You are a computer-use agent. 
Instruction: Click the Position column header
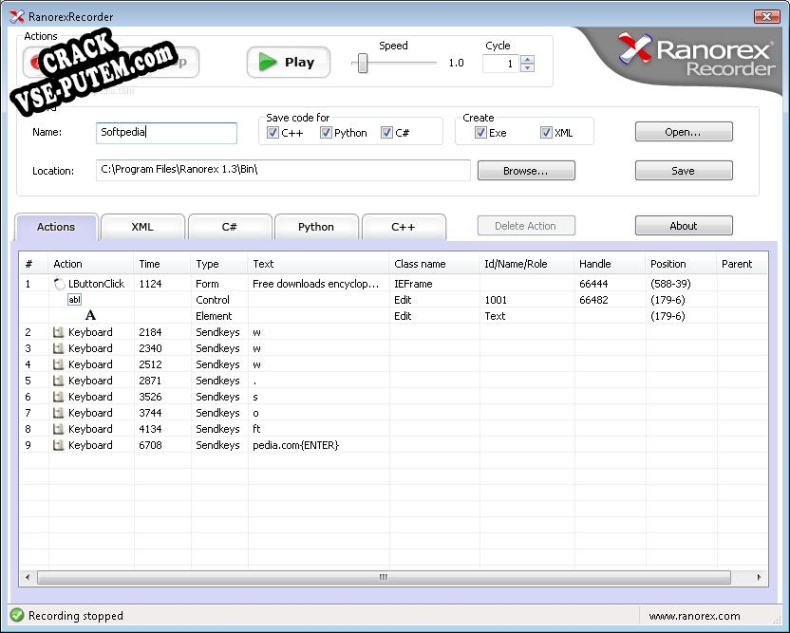(681, 264)
